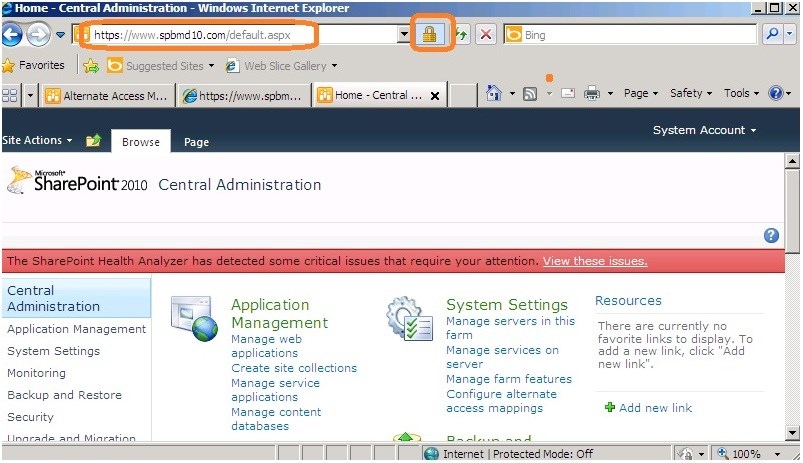
Task: Open System Settings in the sidebar
Action: [x=53, y=351]
